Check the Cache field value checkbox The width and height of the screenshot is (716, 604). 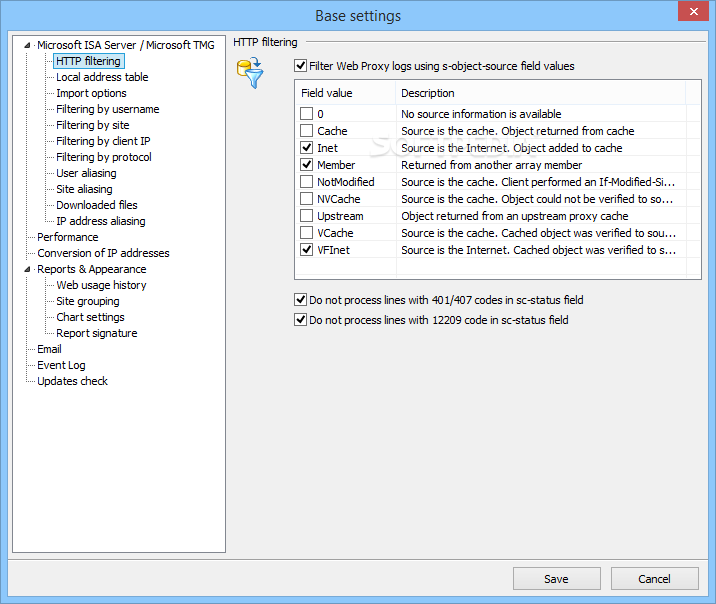(x=306, y=131)
